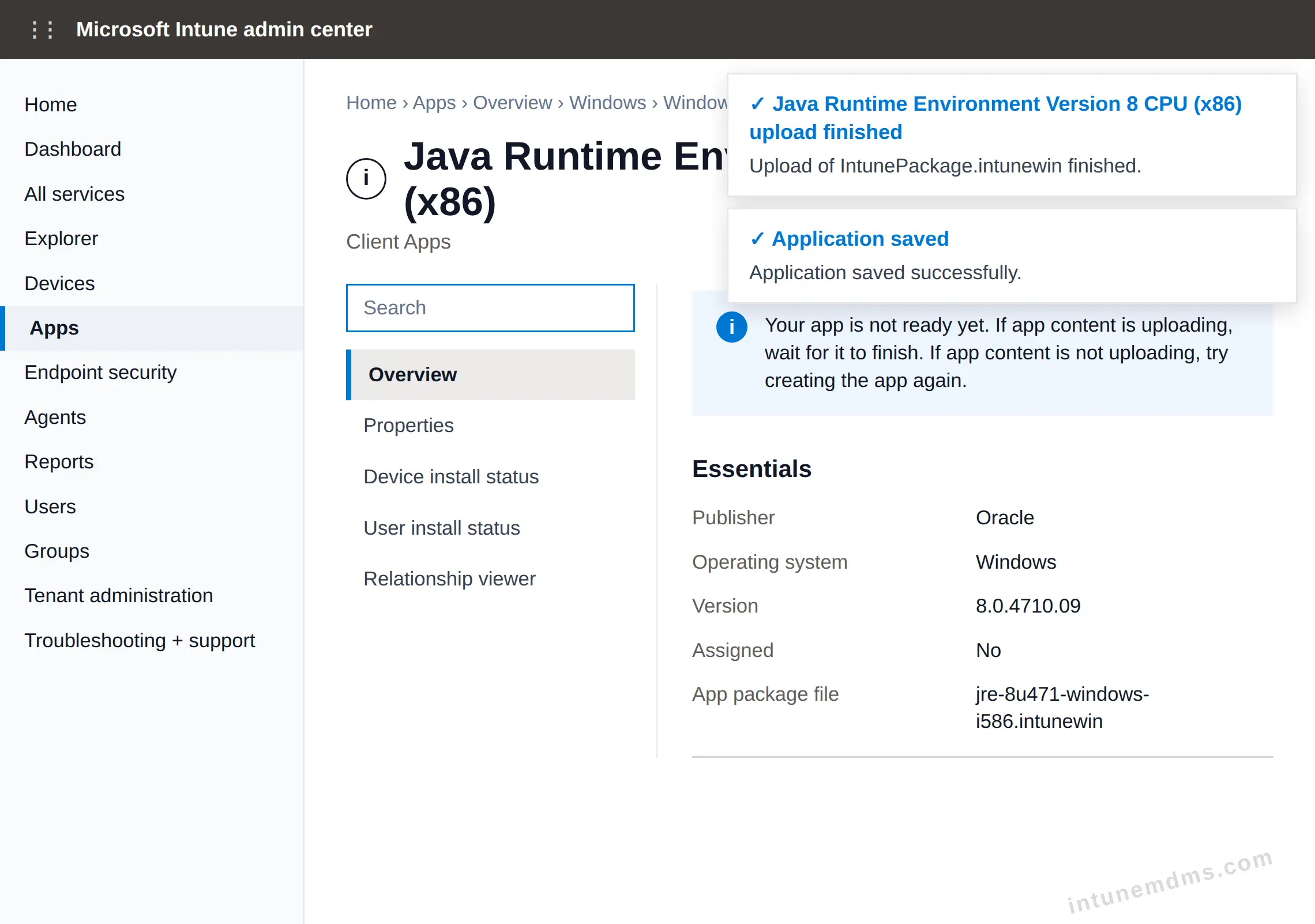1315x924 pixels.
Task: Select the Overview tab in app menu
Action: tap(490, 375)
